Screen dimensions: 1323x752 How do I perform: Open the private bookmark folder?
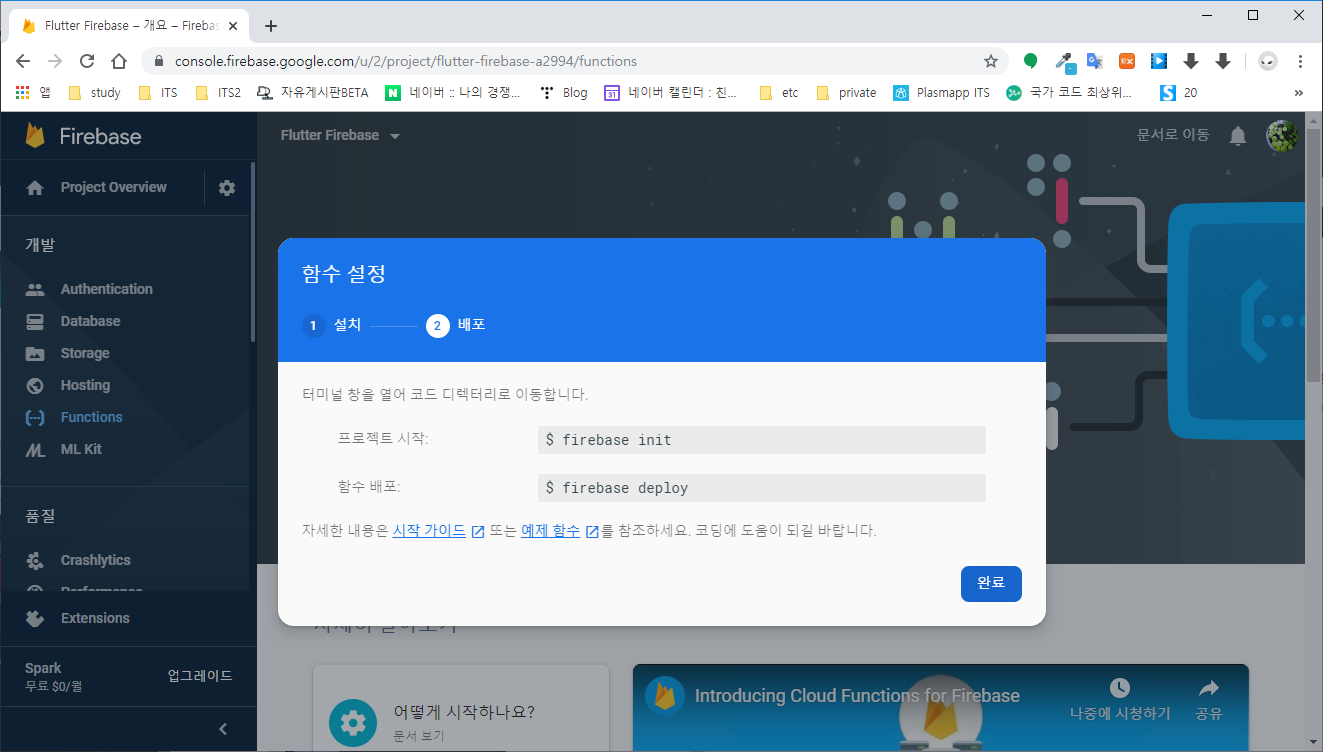click(846, 93)
